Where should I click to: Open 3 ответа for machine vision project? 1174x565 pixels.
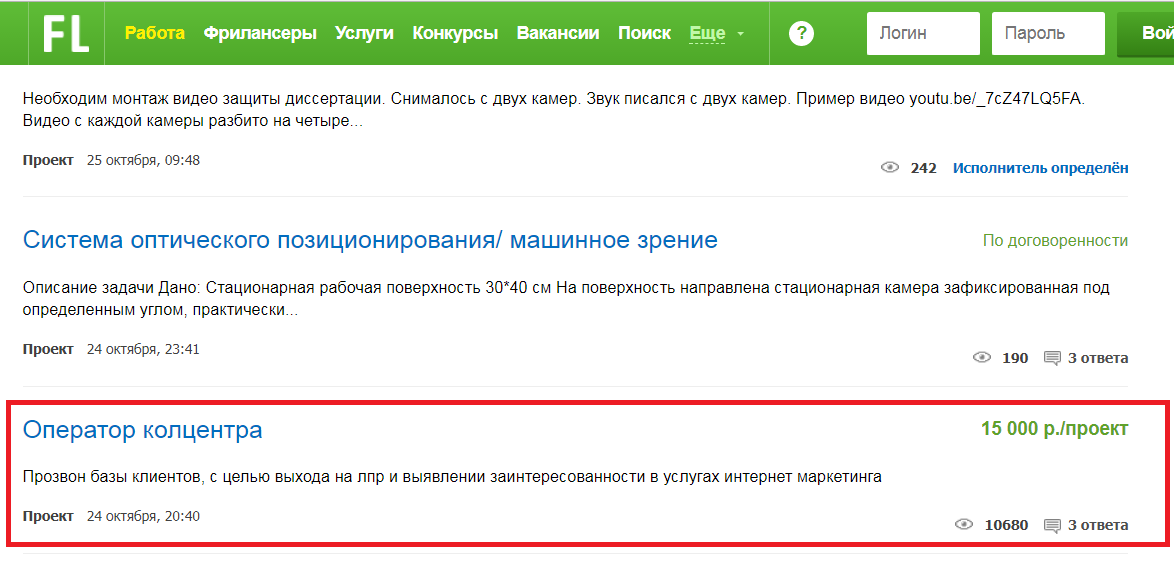[1098, 358]
